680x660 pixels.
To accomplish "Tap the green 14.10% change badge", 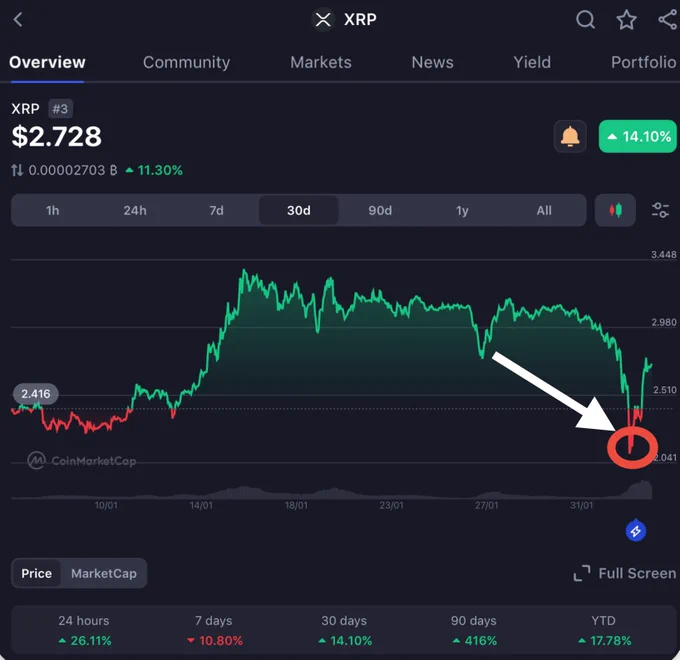I will point(638,137).
